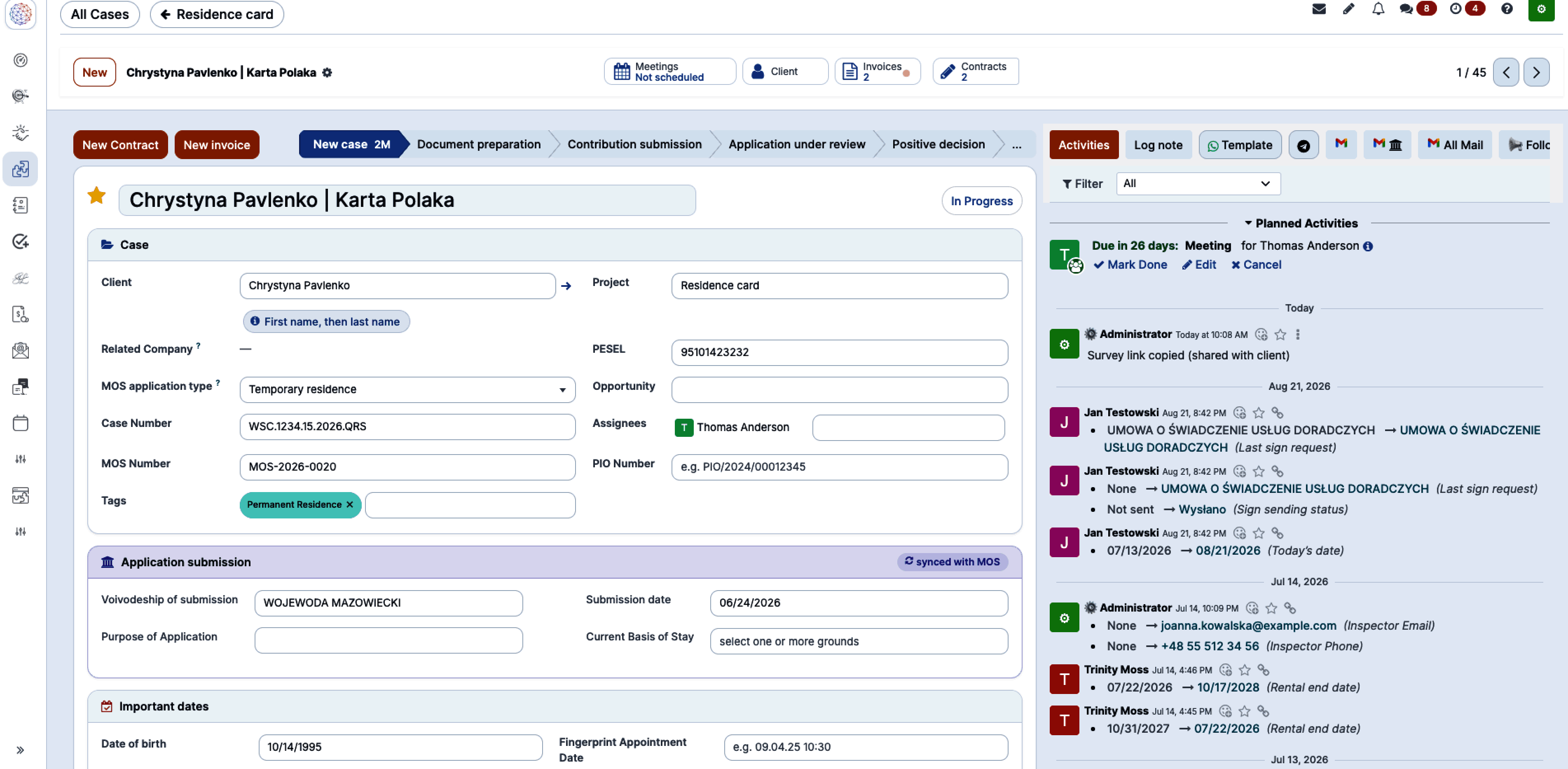Mark the planned meeting as done
Viewport: 1568px width, 769px height.
1130,264
